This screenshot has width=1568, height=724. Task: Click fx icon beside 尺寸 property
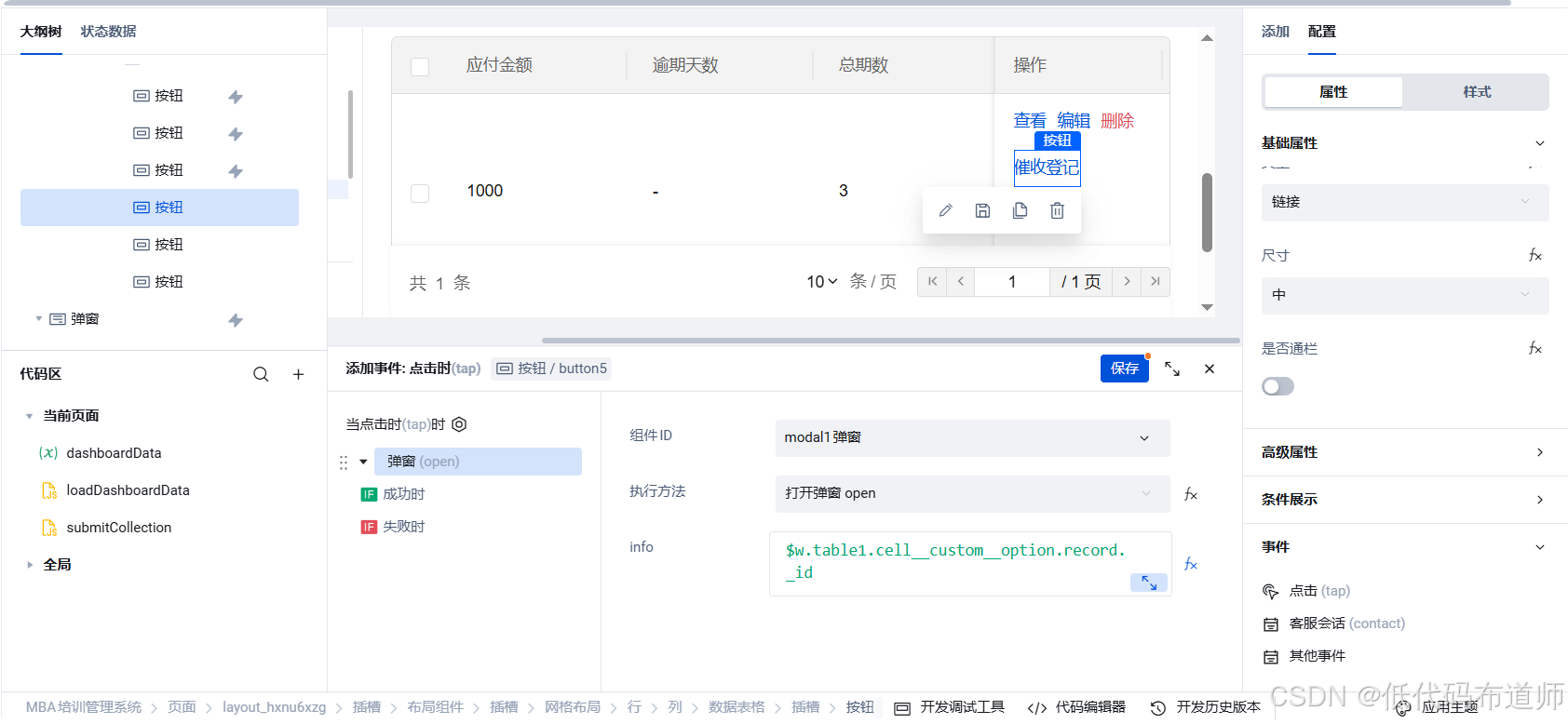point(1535,255)
